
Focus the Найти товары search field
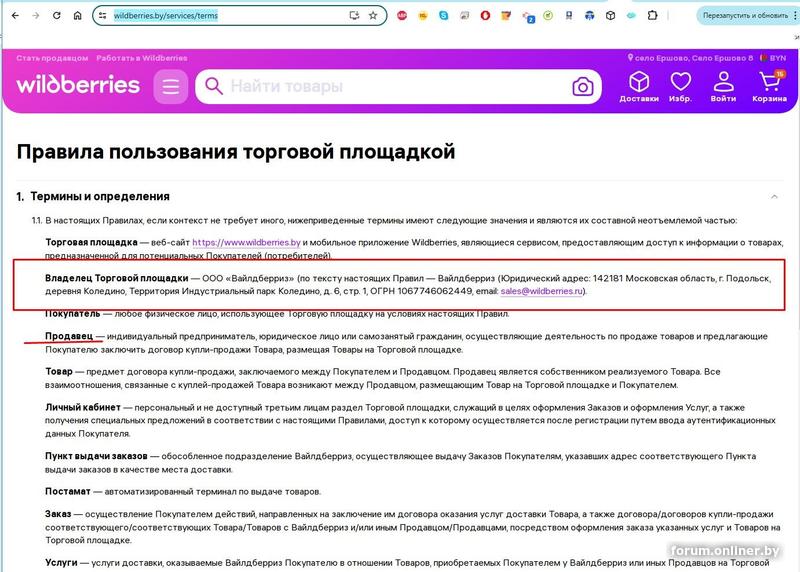[x=398, y=86]
